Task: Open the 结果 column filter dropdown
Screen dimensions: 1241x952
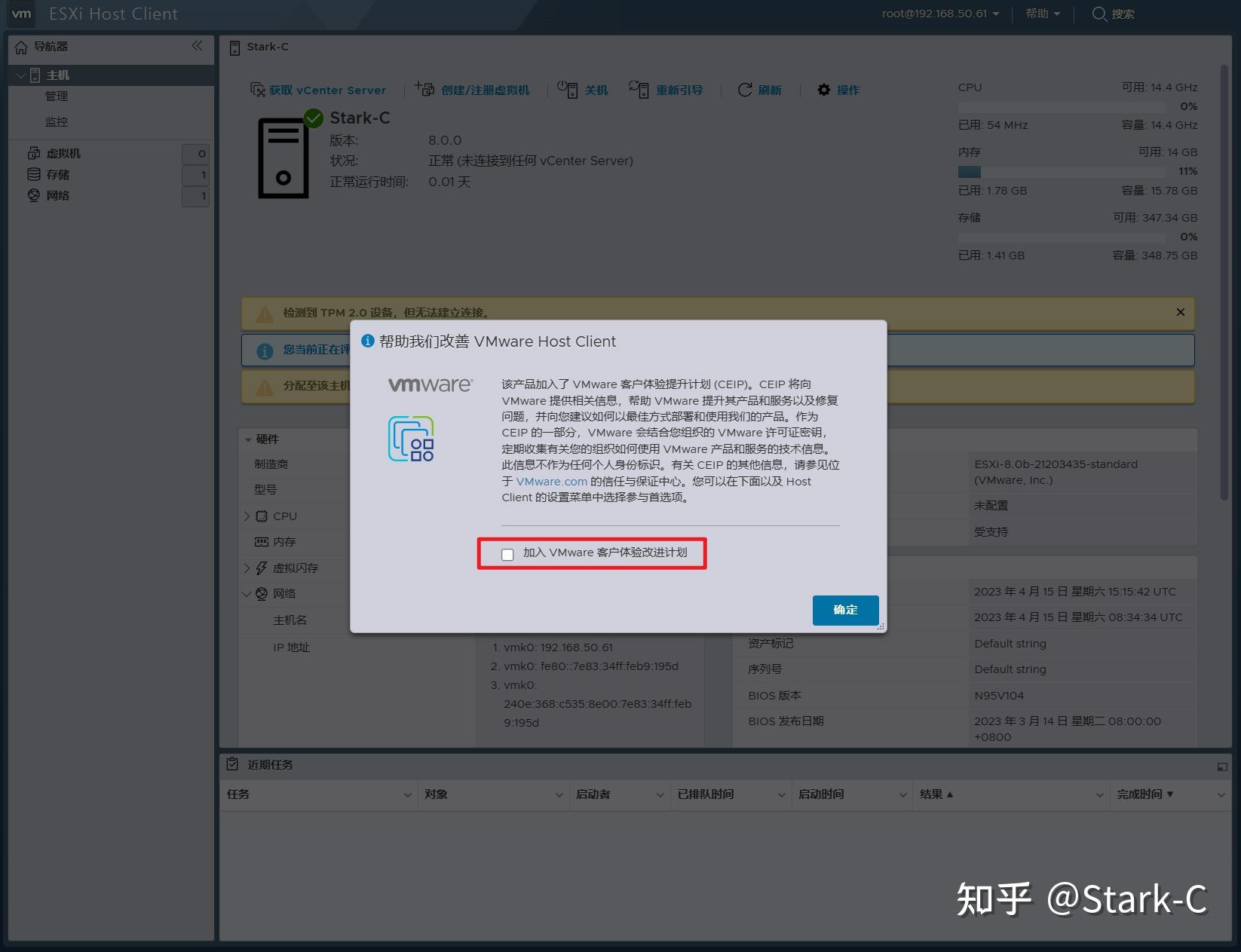Action: tap(1099, 794)
